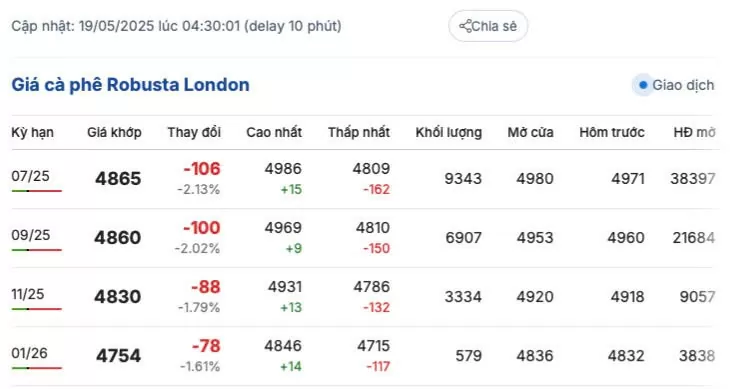Open the Giá cà phê Robusta London heading
This screenshot has width=735, height=389.
coord(130,85)
